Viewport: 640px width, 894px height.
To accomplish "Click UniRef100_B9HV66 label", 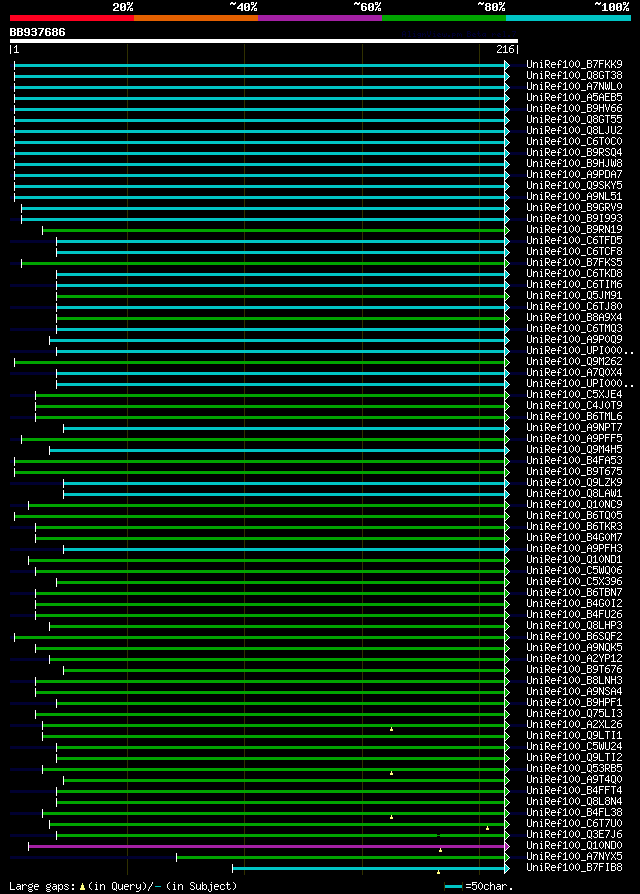I will [574, 108].
